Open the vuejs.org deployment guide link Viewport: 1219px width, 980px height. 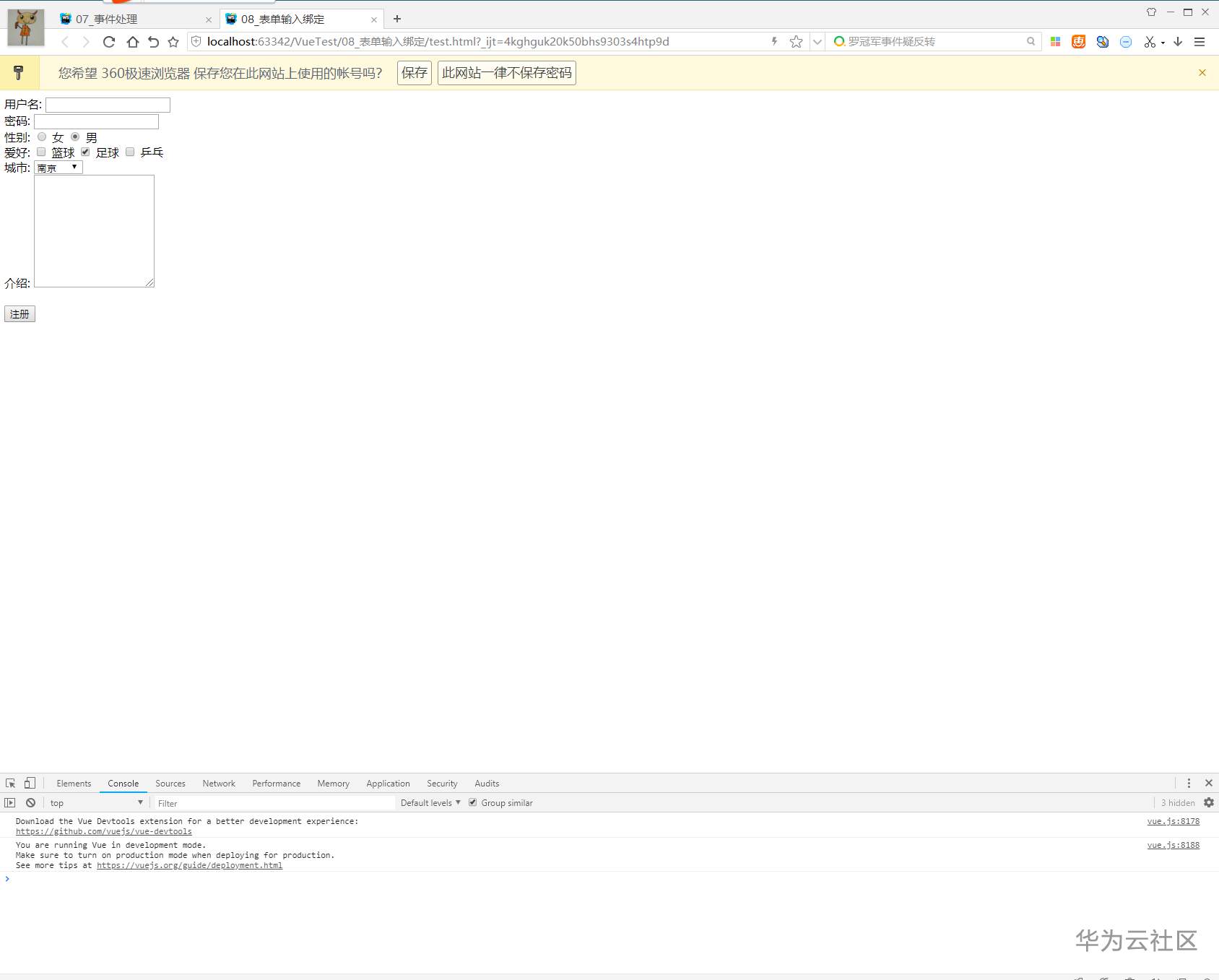[x=189, y=865]
